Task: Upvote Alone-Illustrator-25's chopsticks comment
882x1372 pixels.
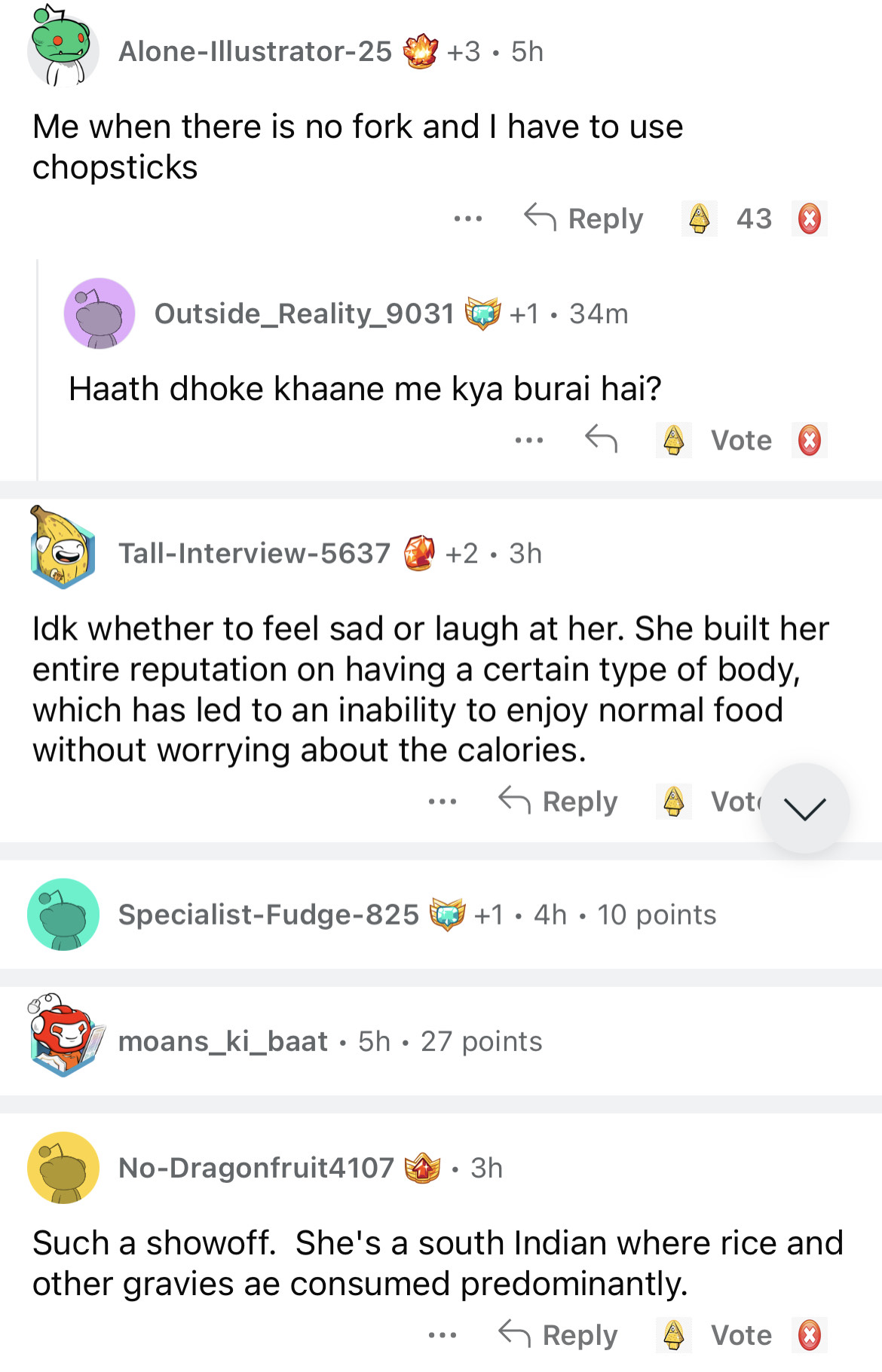Action: click(699, 218)
